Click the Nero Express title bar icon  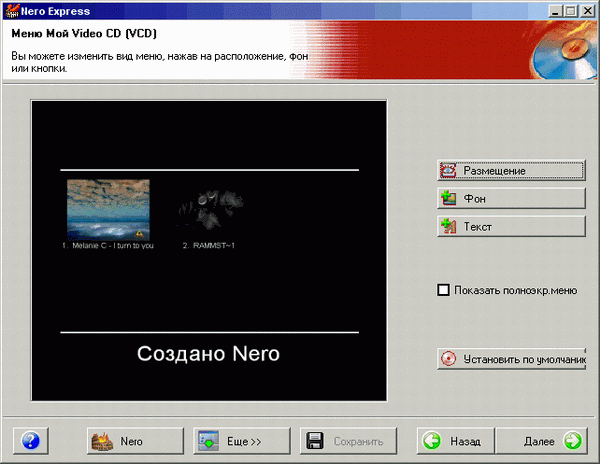[x=11, y=11]
